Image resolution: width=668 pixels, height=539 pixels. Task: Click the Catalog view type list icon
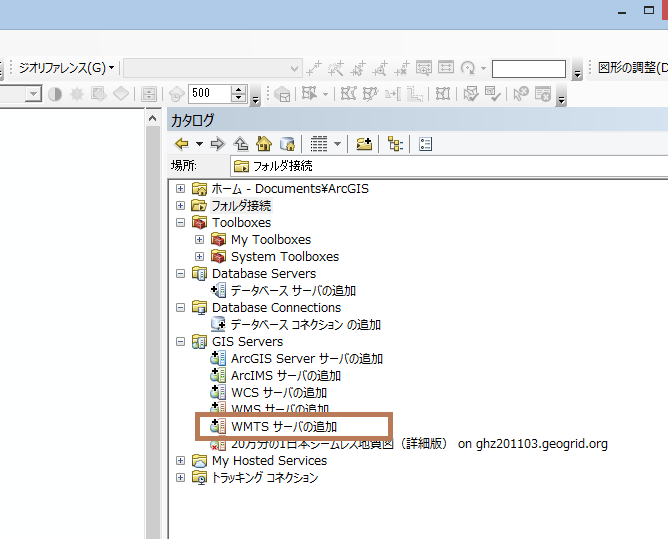(319, 144)
